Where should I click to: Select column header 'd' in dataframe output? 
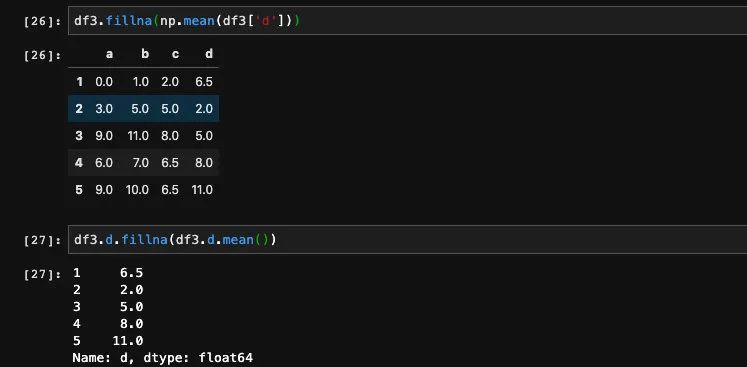209,54
